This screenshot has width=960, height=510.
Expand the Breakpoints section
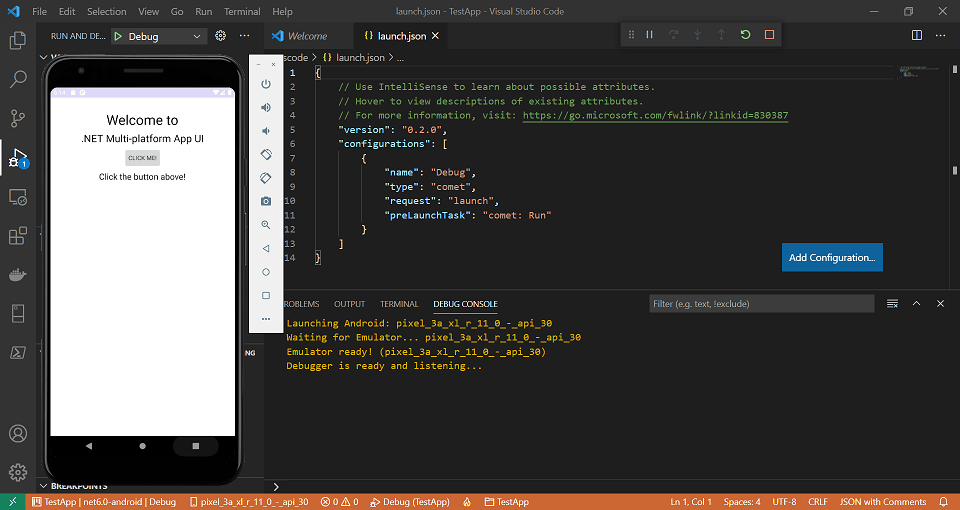point(43,486)
